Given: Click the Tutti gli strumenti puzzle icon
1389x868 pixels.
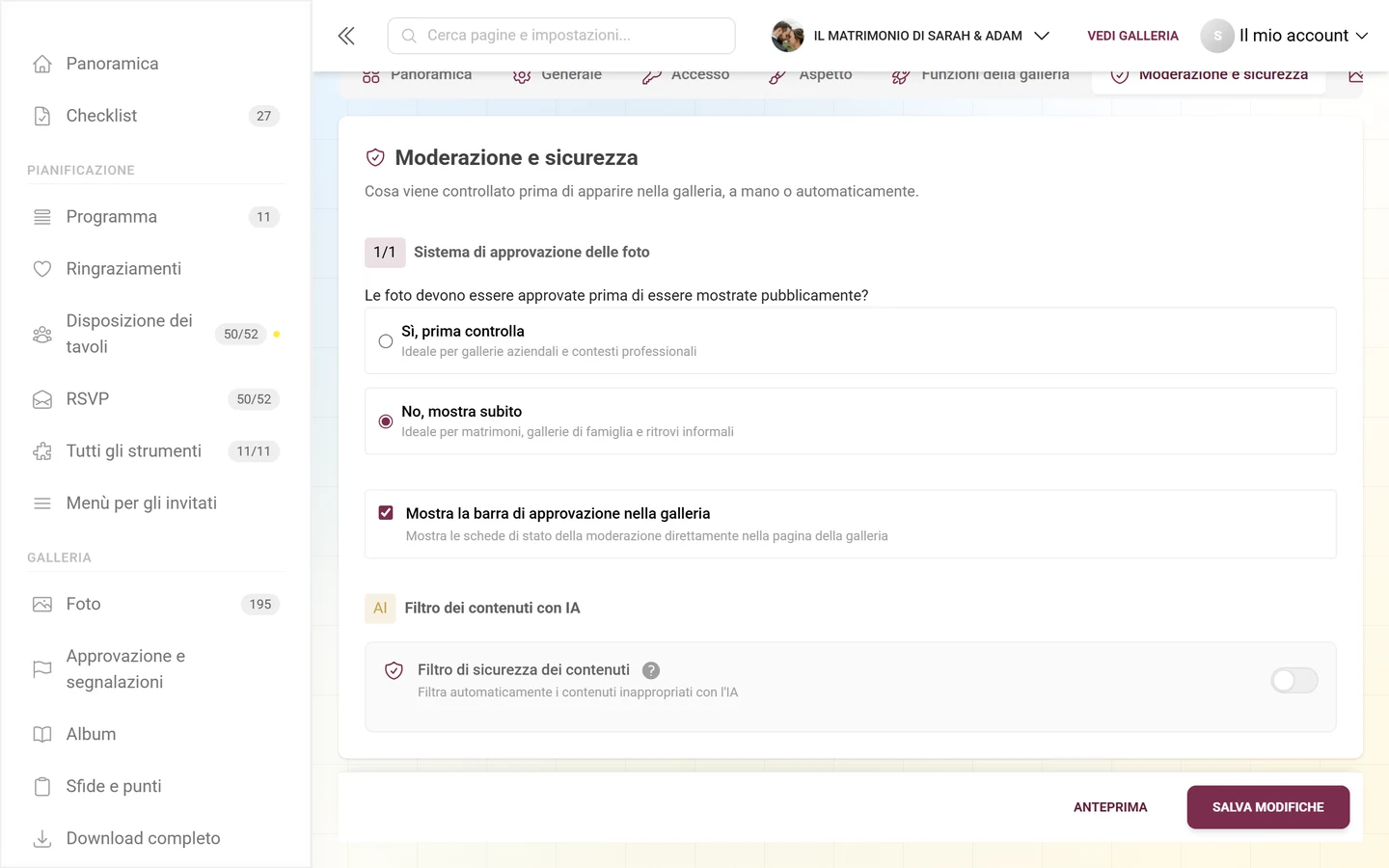Looking at the screenshot, I should point(42,451).
